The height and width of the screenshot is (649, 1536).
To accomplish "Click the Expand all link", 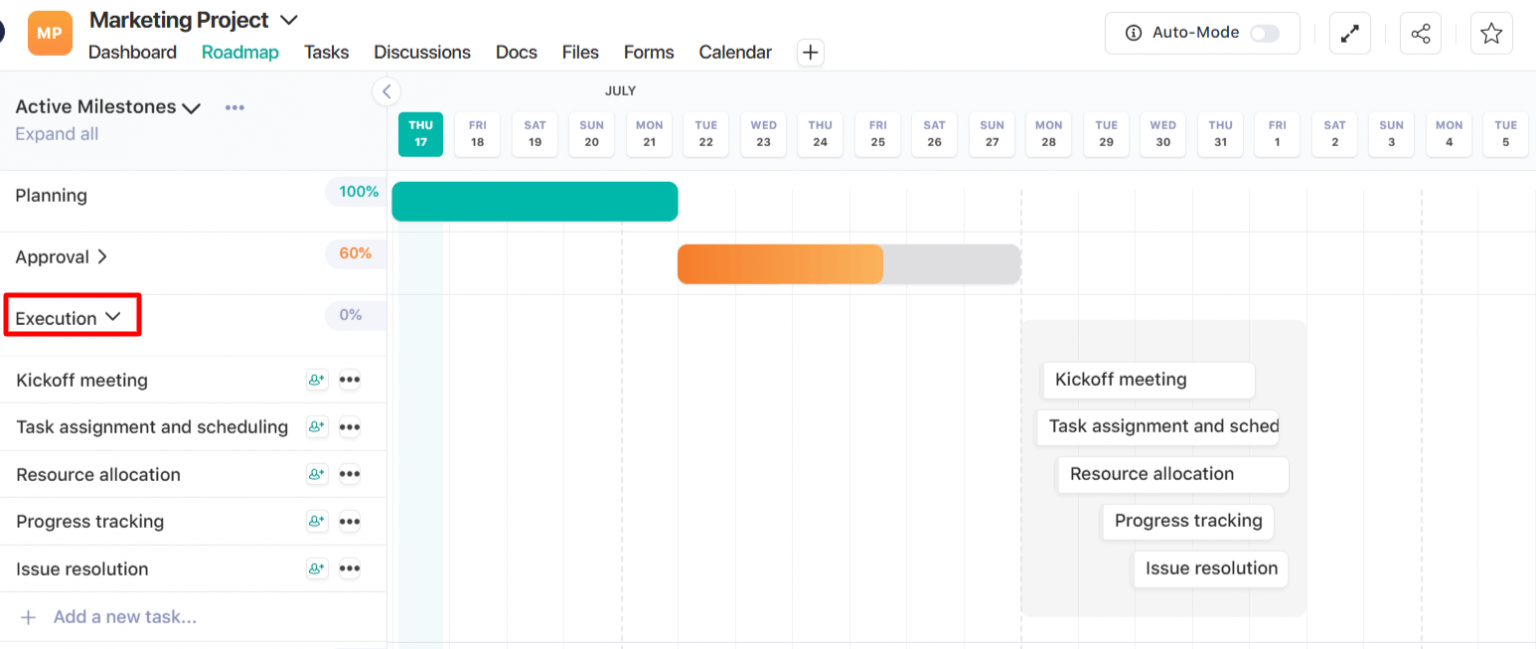I will pos(57,133).
